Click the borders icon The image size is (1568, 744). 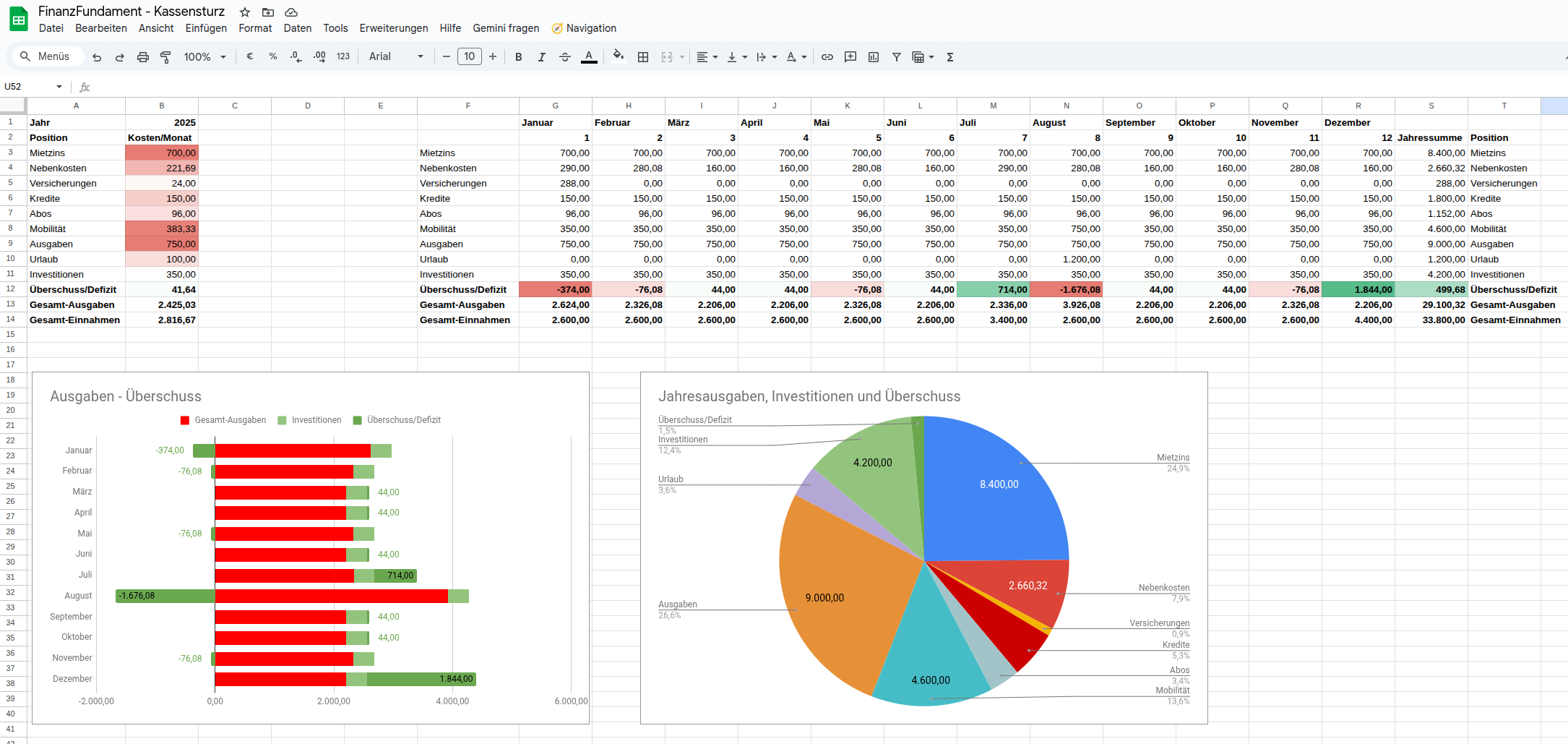pyautogui.click(x=643, y=57)
